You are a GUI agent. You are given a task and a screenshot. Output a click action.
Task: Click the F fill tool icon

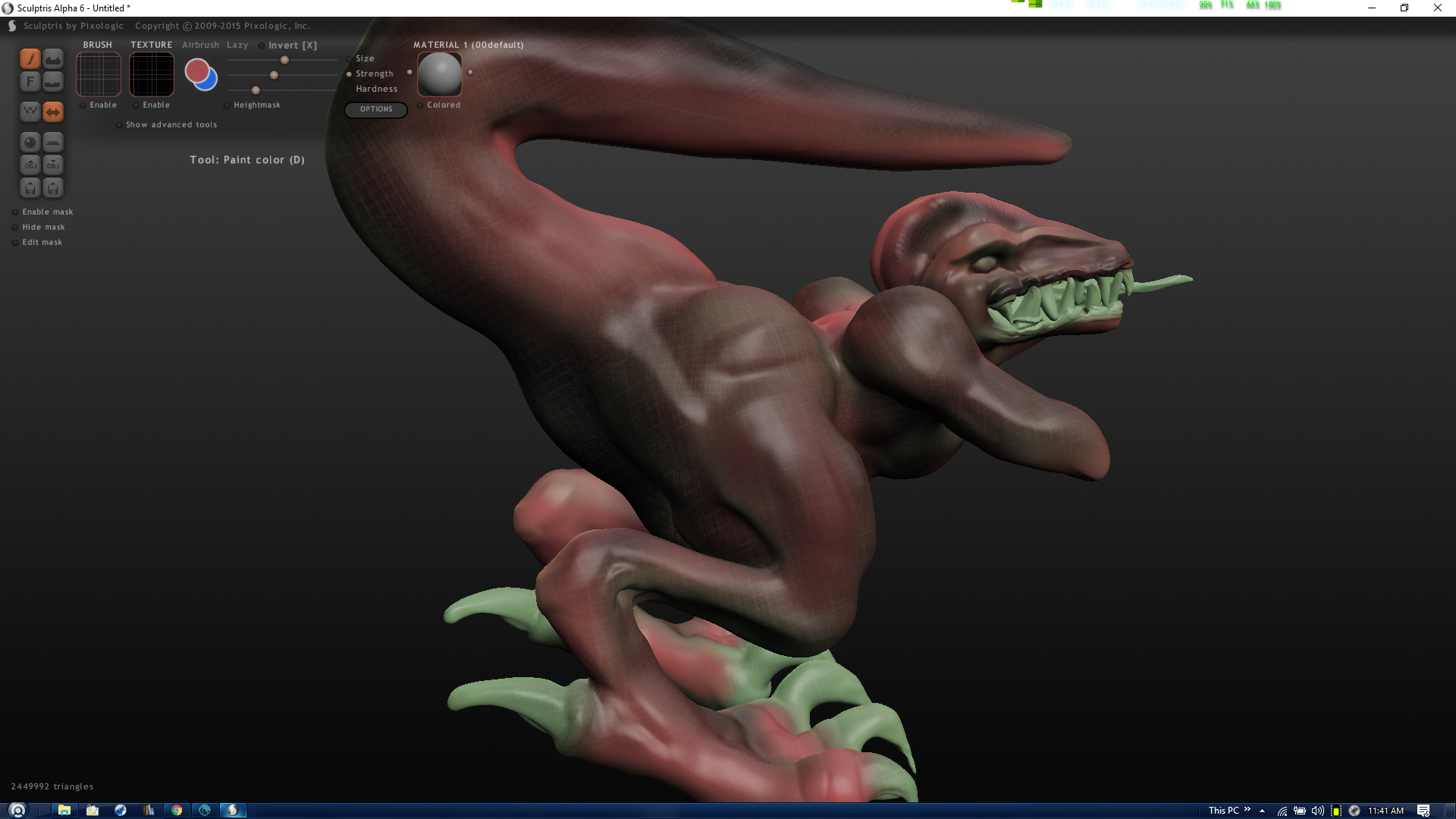pyautogui.click(x=30, y=81)
